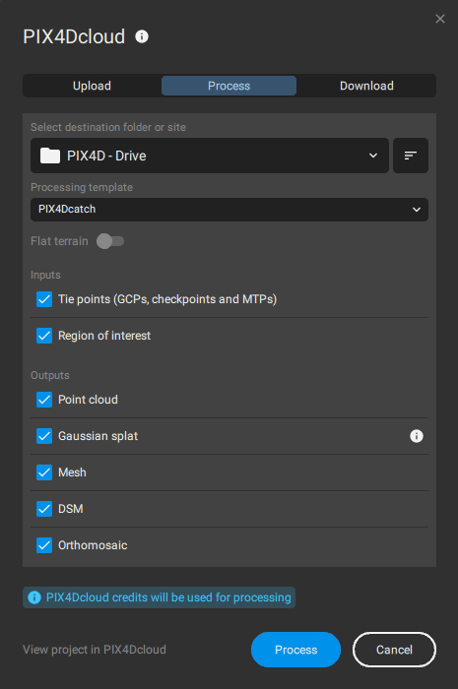Screen dimensions: 458x689
Task: Uncheck the Orthomosaic output checkbox
Action: (x=44, y=545)
